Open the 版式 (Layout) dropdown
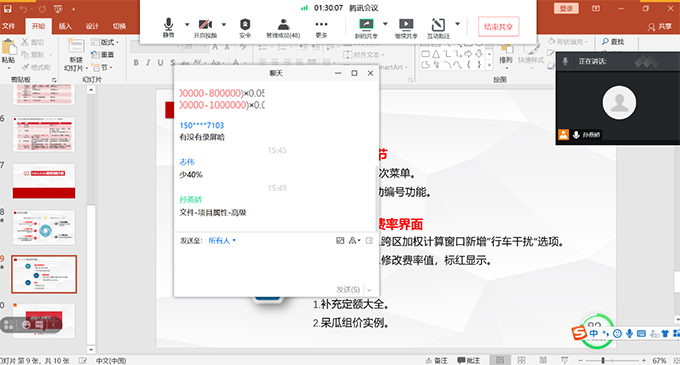 (x=105, y=42)
